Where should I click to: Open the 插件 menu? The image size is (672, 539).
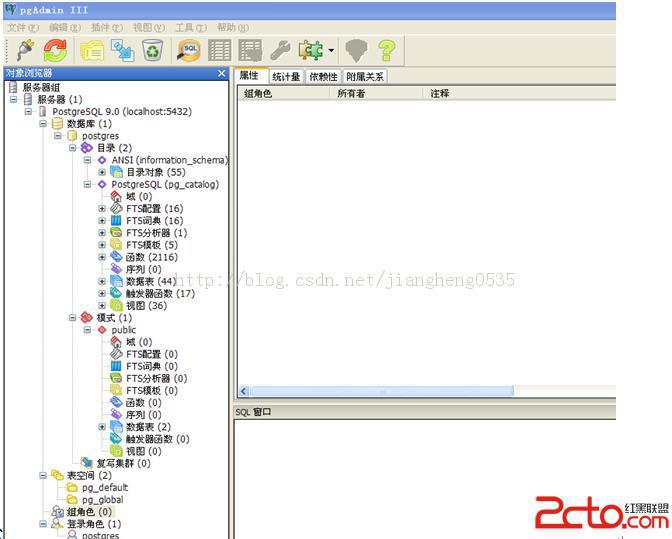coord(107,28)
